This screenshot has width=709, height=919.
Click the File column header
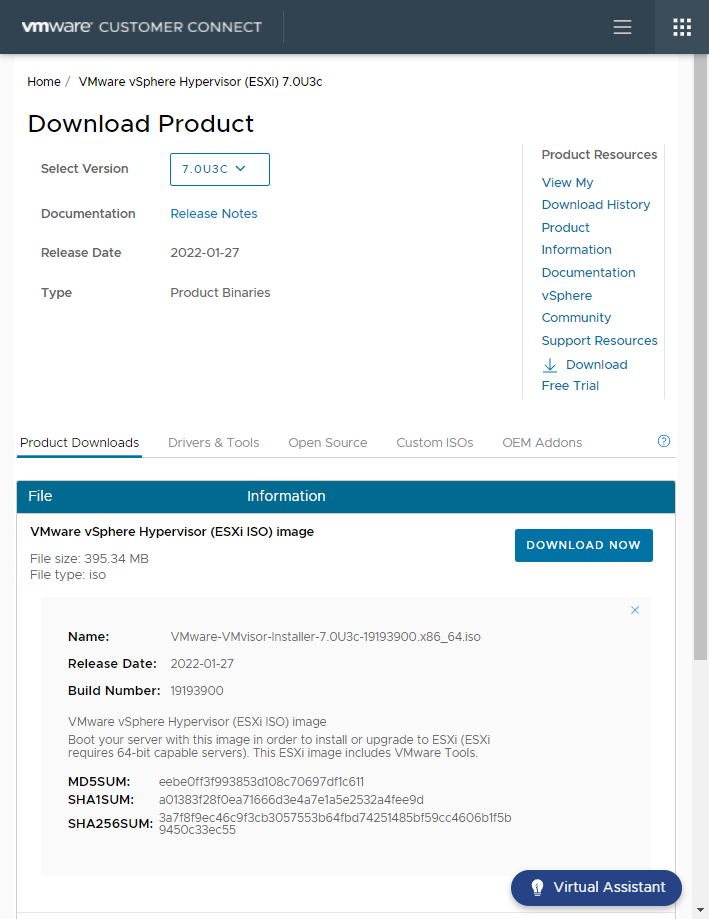tap(40, 496)
